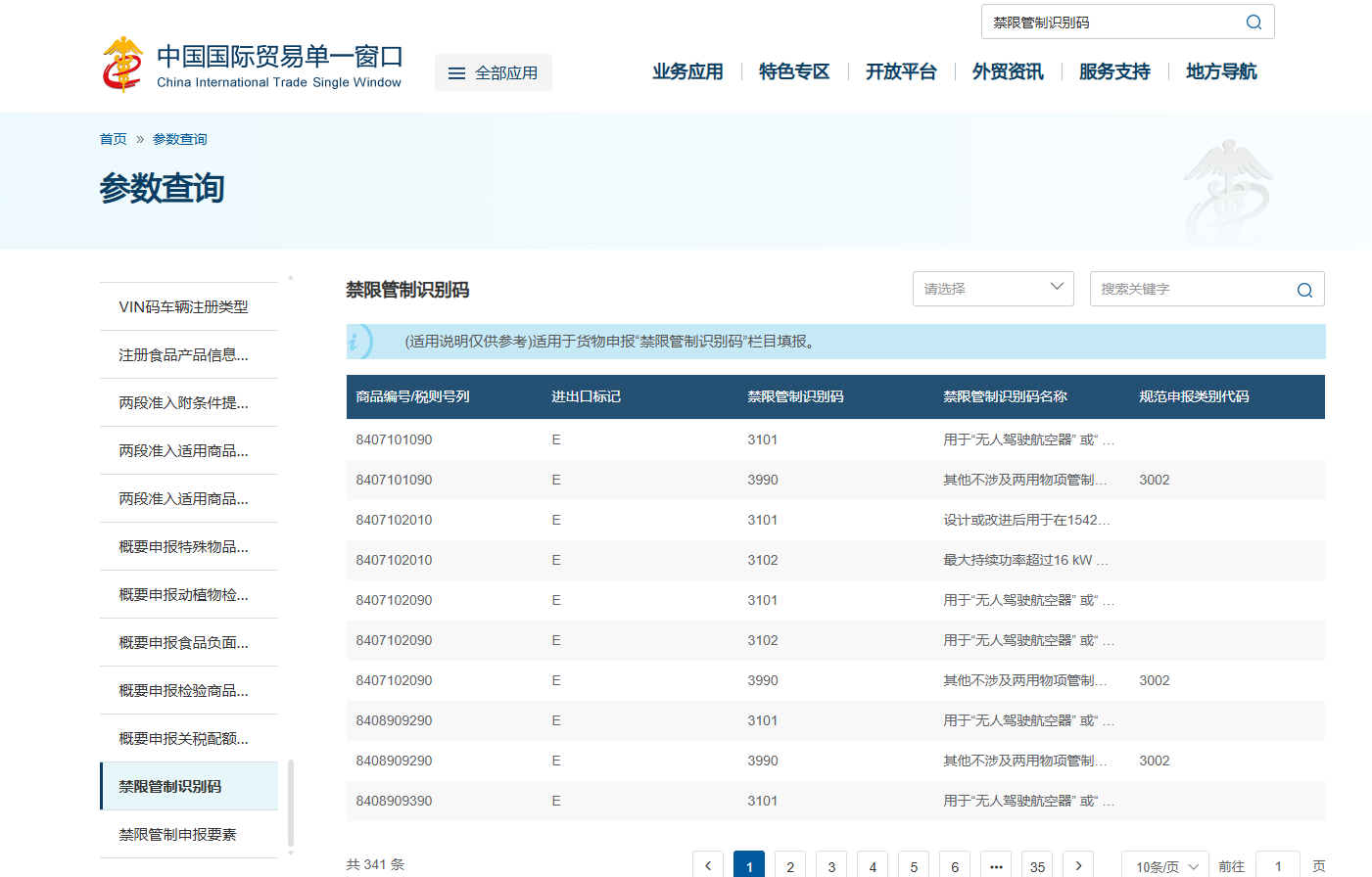
Task: Open the 10条/页 page size dropdown
Action: click(1165, 866)
